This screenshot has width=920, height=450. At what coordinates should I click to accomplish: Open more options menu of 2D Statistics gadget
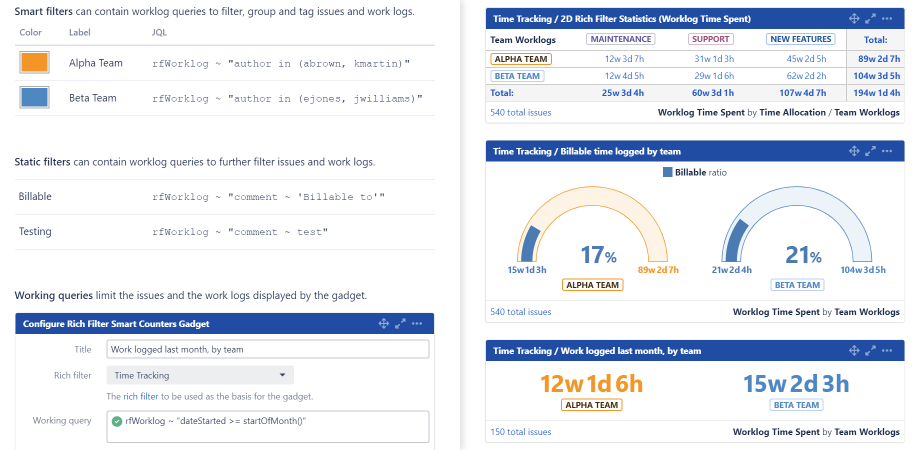coord(889,18)
